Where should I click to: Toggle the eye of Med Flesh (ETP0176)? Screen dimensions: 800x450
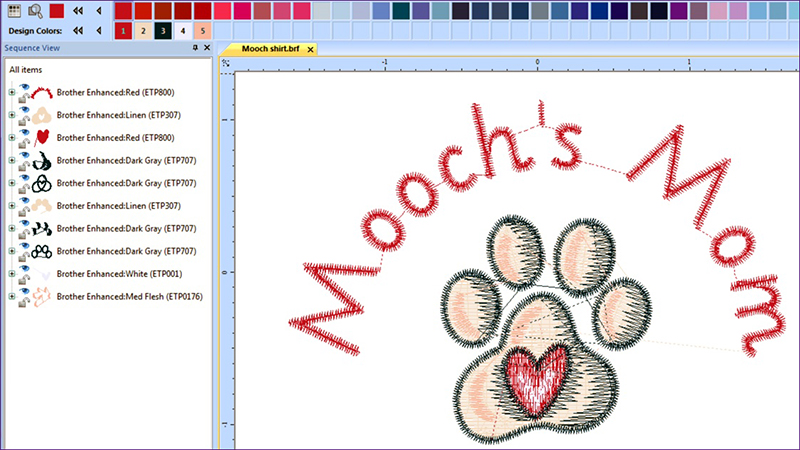pos(24,291)
